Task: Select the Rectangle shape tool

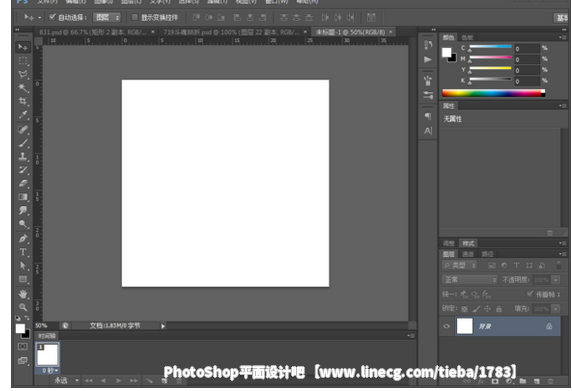Action: coord(23,279)
